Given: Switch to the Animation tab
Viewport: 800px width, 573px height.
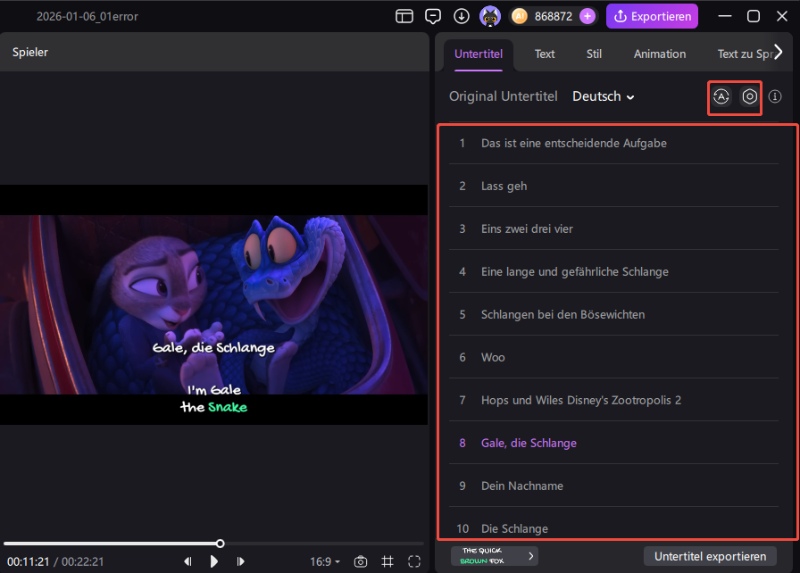Looking at the screenshot, I should [660, 54].
